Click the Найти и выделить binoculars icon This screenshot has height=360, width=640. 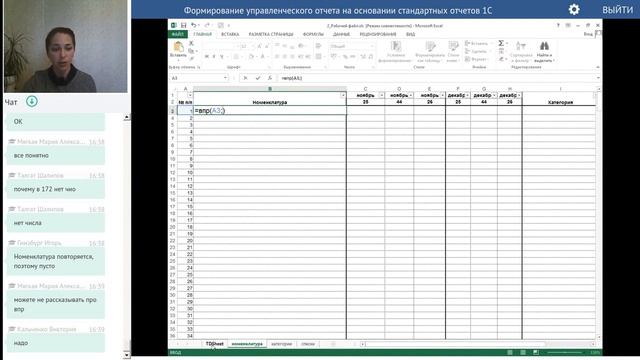544,46
